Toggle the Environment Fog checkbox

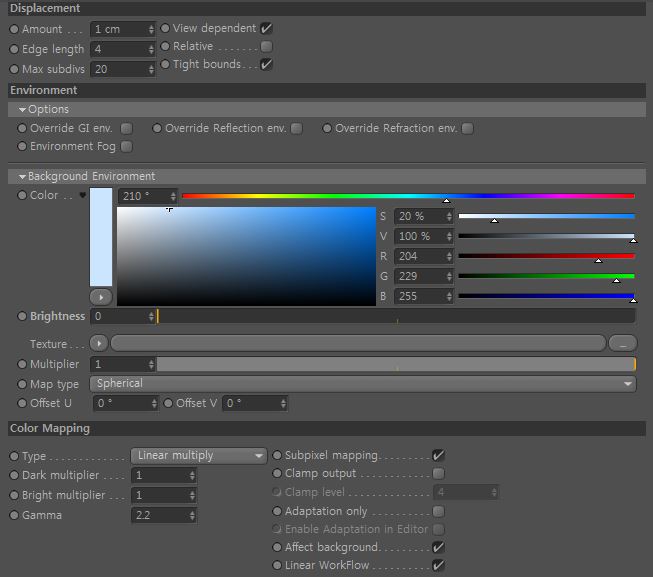click(127, 147)
